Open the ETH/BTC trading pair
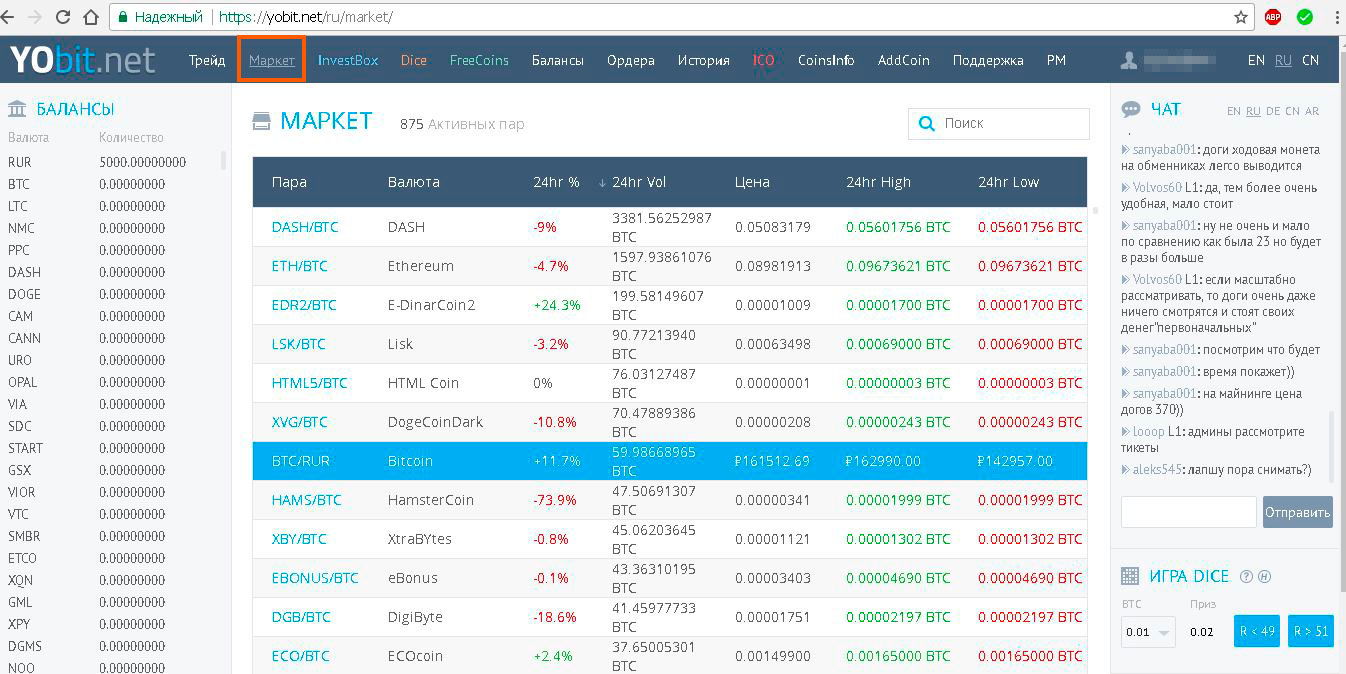 click(x=299, y=266)
